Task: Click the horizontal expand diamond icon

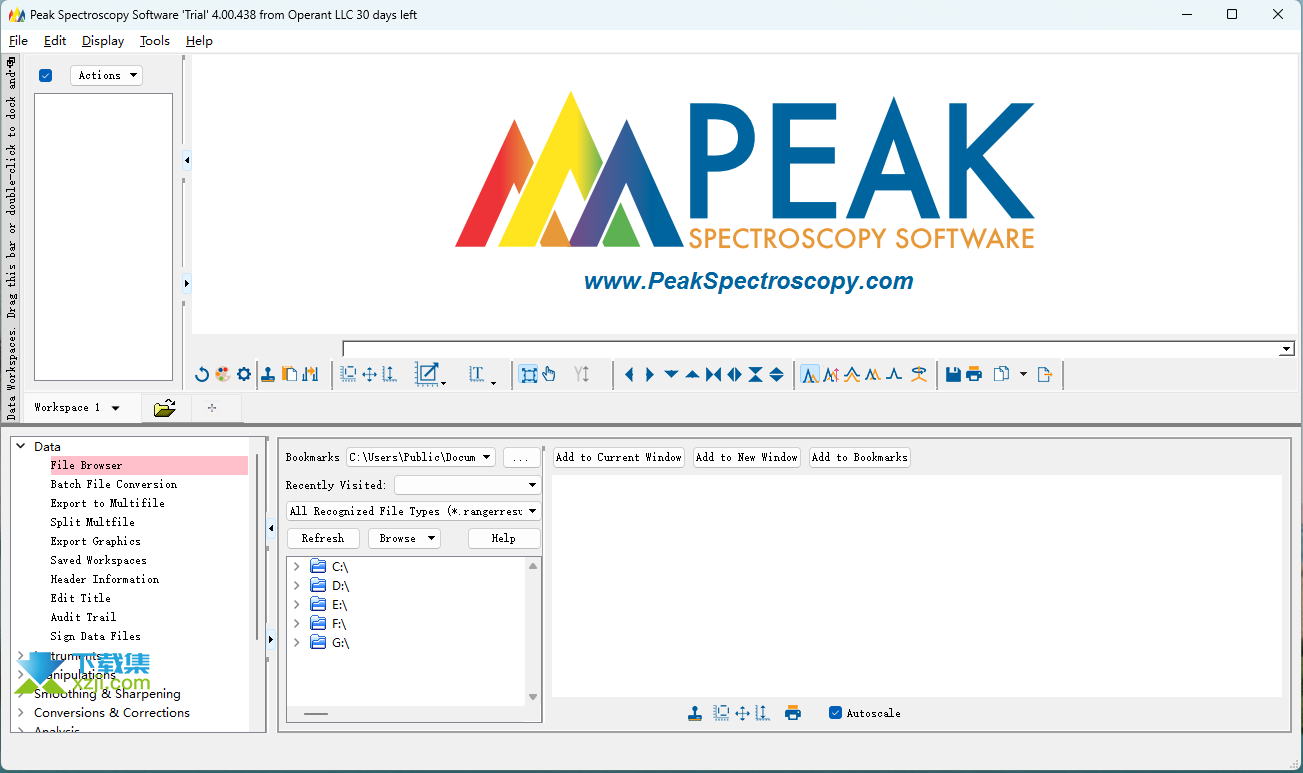Action: coord(734,374)
